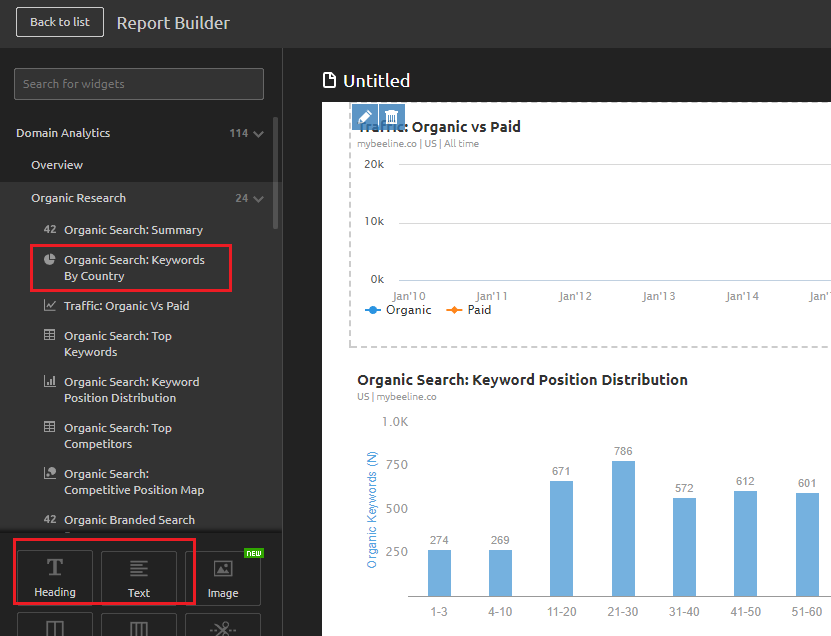Add an Image widget
Viewport: 831px width, 636px height.
223,578
